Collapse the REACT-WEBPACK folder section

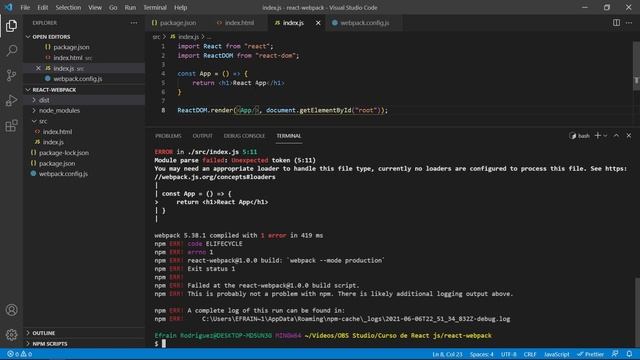click(x=84, y=89)
